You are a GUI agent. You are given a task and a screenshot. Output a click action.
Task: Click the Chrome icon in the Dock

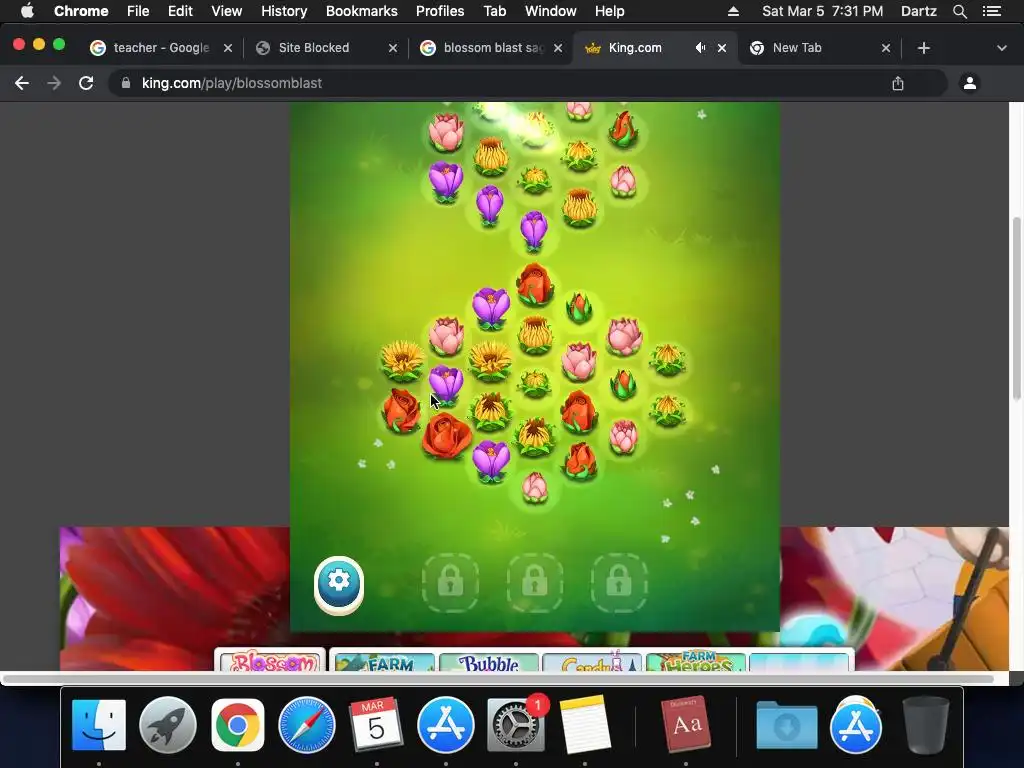(x=238, y=725)
